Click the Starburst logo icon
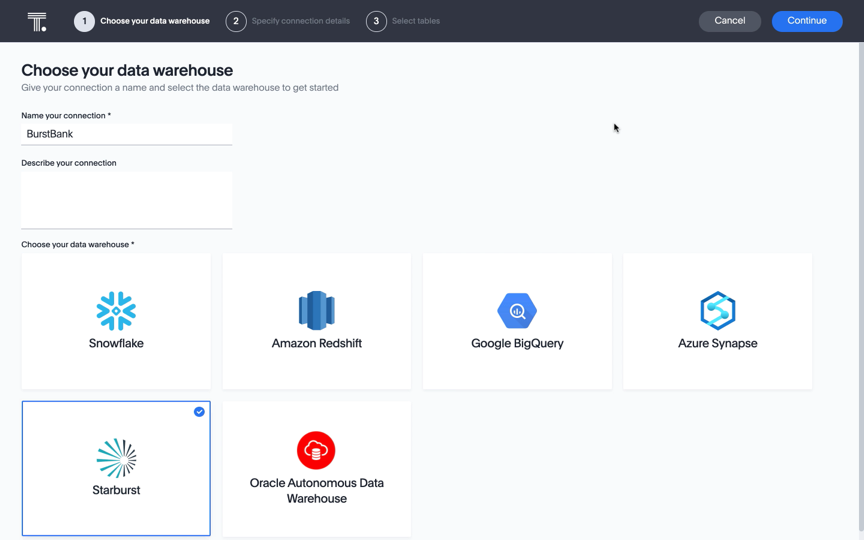Viewport: 864px width, 540px height. 116,458
